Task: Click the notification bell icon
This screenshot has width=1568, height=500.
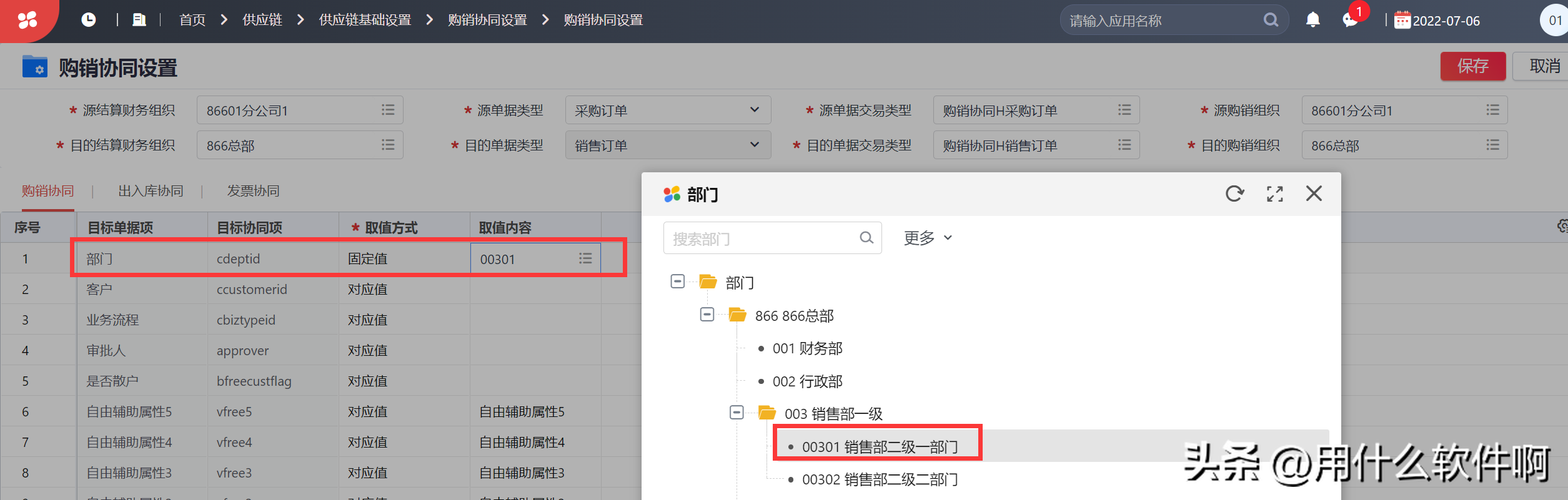Action: click(x=1312, y=20)
